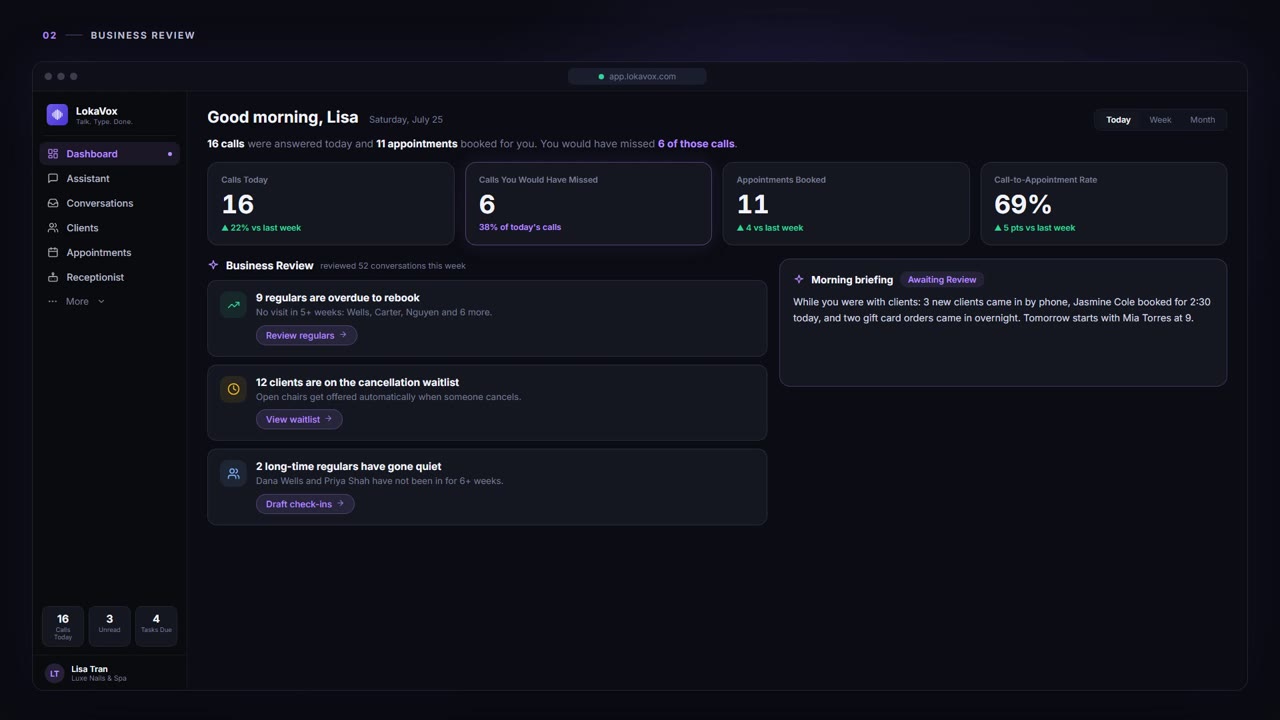Click the app.lokavox.com address bar
Screen dimensions: 1280x720
point(637,76)
